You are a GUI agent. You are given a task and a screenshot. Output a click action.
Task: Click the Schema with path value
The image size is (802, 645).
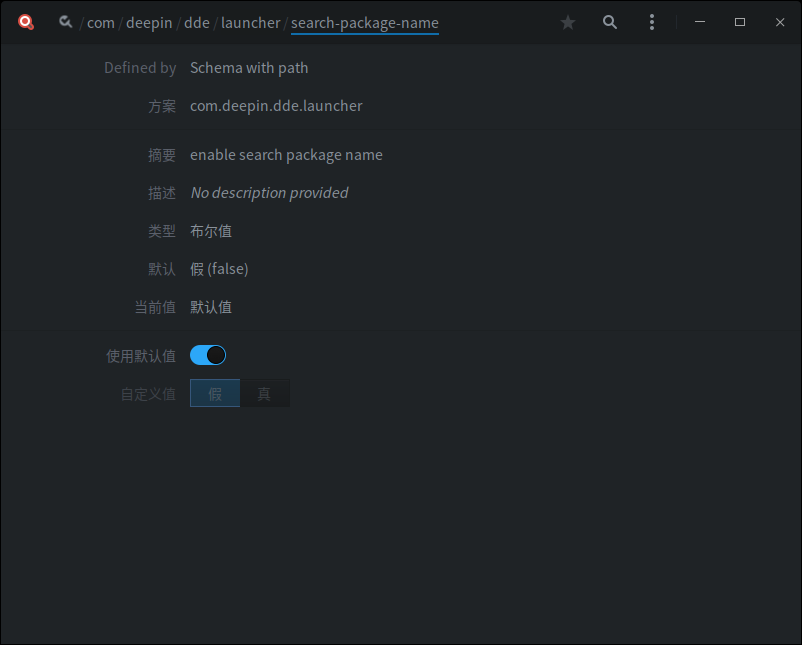pyautogui.click(x=249, y=67)
